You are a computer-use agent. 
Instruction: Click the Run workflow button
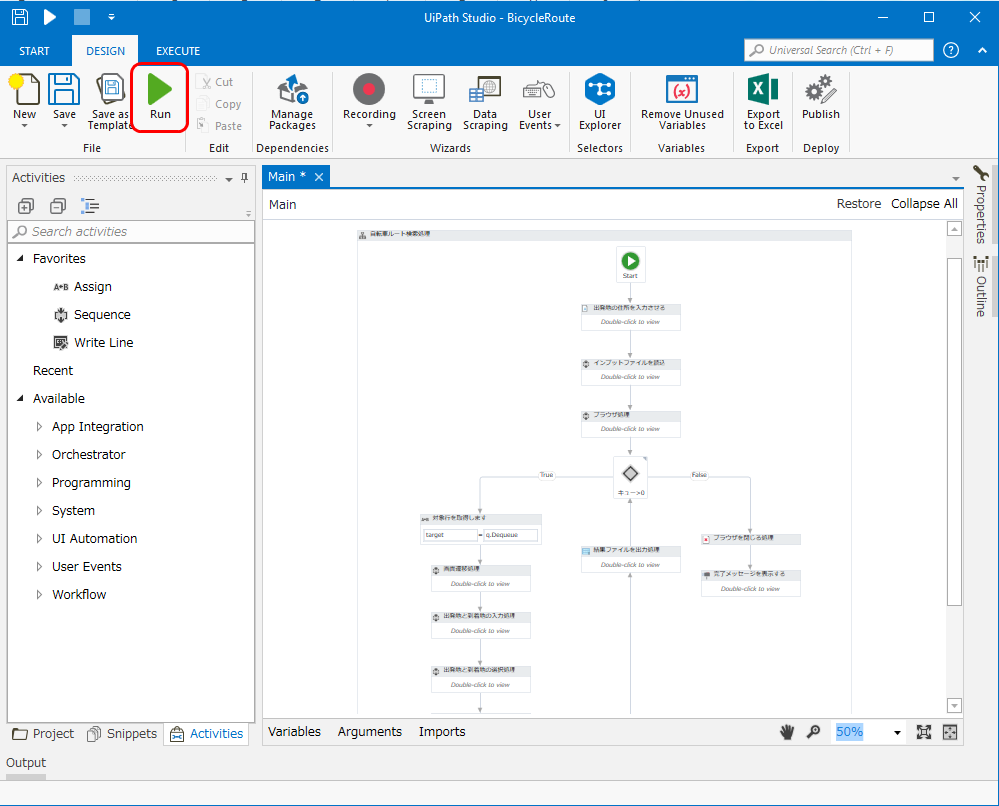160,97
